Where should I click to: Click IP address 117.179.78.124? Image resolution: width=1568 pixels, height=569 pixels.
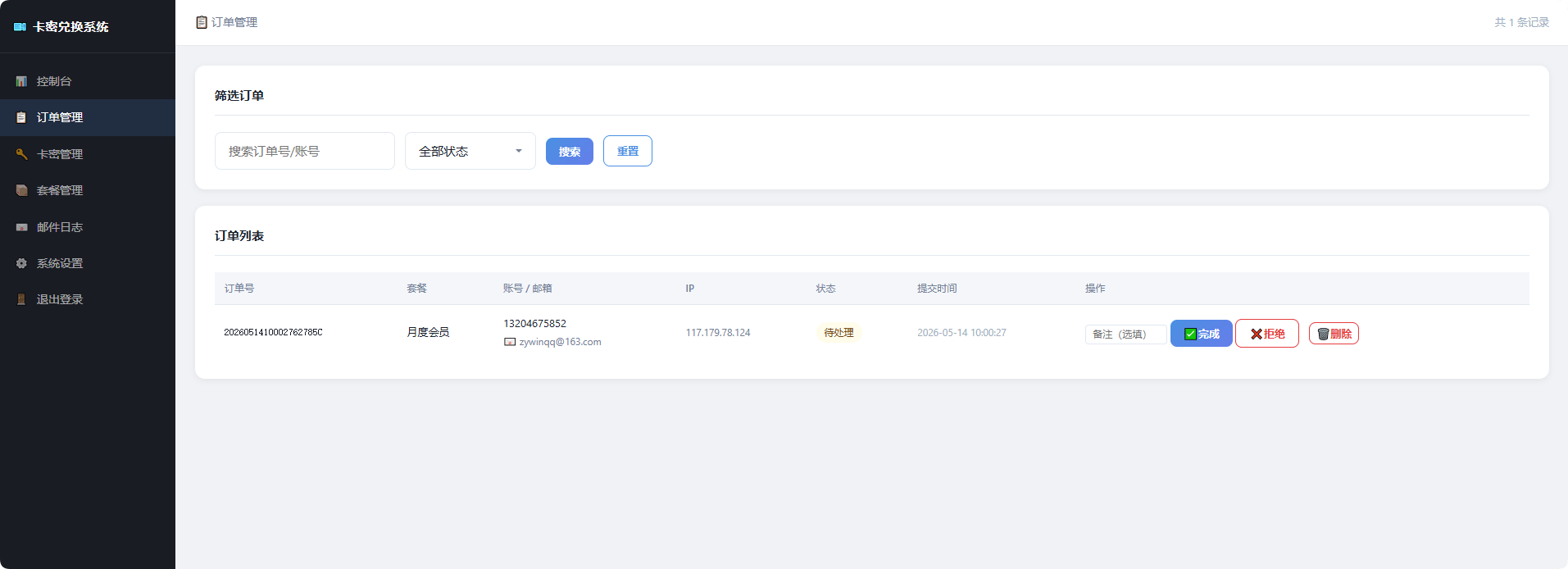(x=718, y=332)
